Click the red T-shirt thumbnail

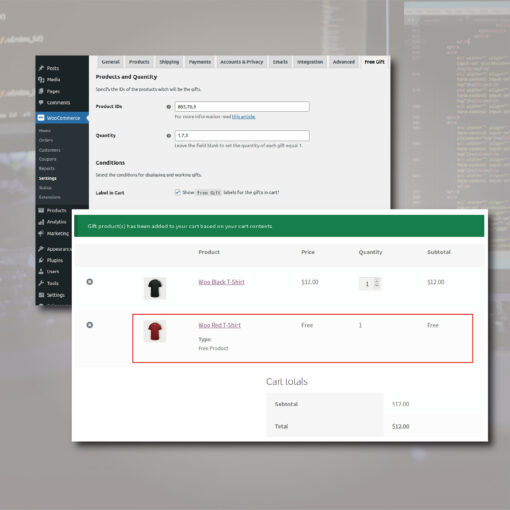[155, 331]
